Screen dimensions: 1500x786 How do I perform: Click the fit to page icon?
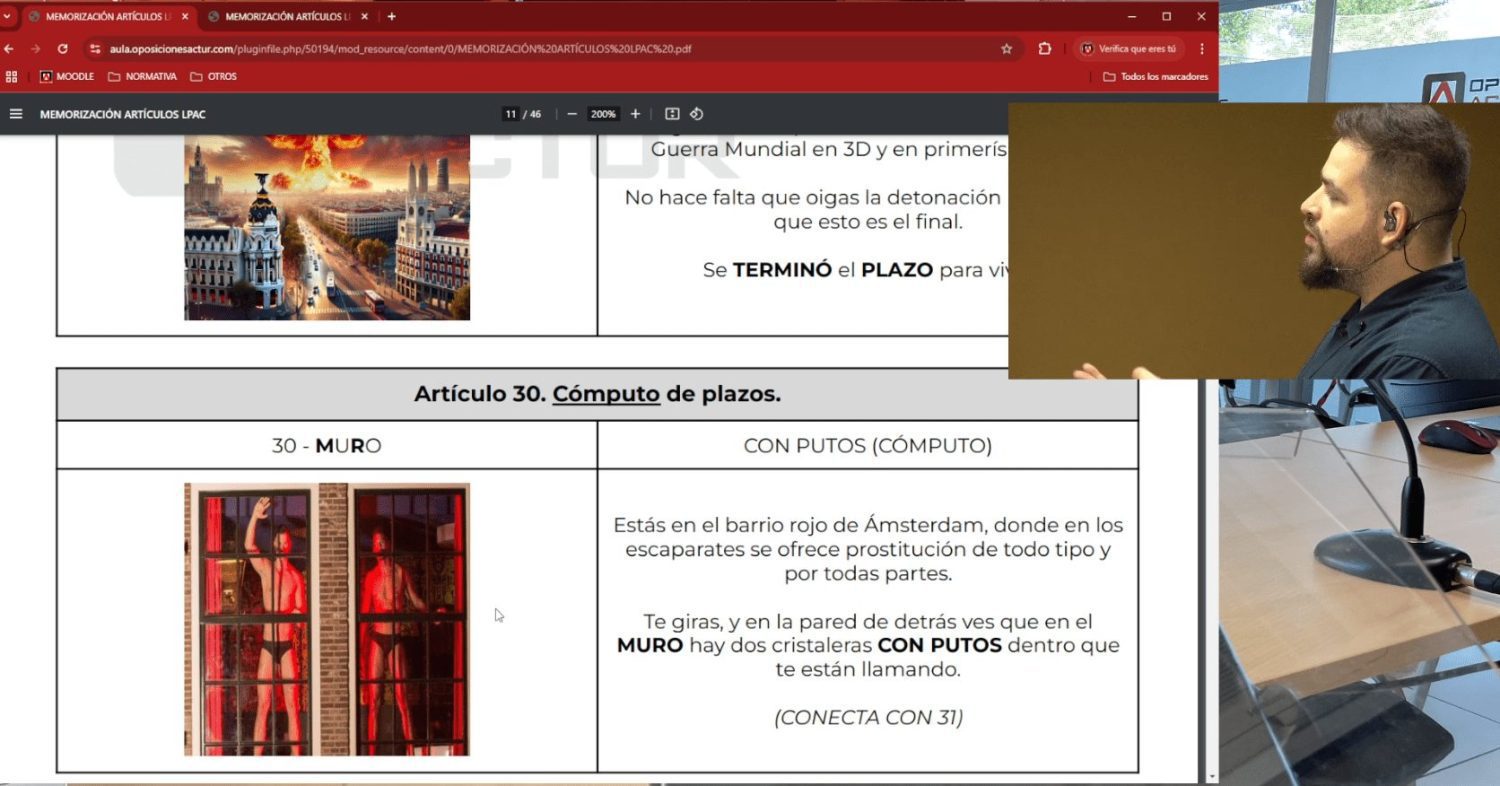[672, 114]
